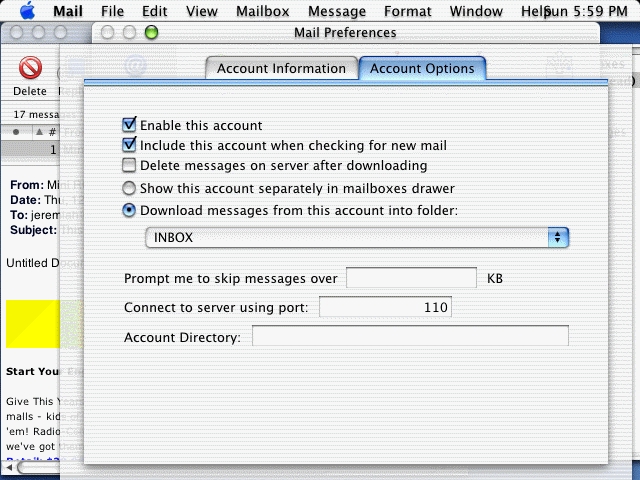Select Show this account separately in mailboxes drawer
640x480 pixels.
(x=129, y=188)
